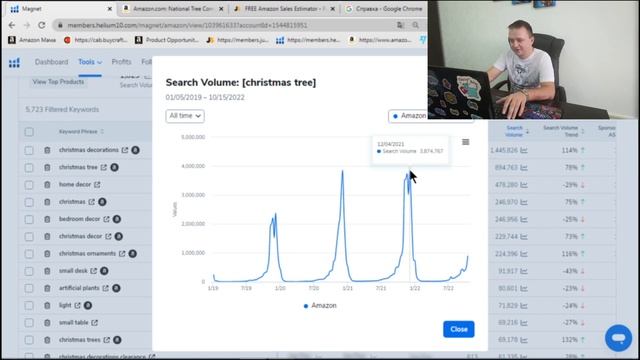
Task: Delete the small desk keyword
Action: (47, 271)
